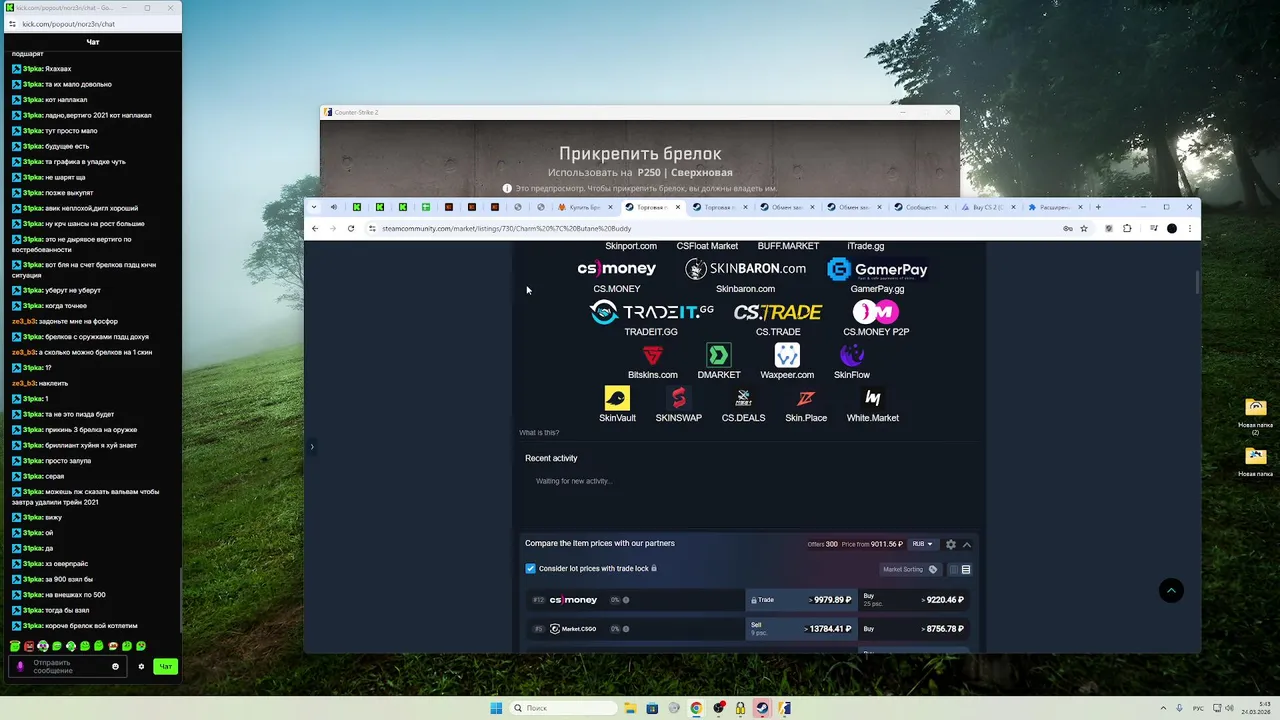Open the Новая папка (2) desktop folder
This screenshot has height=720, width=1280.
1255,416
